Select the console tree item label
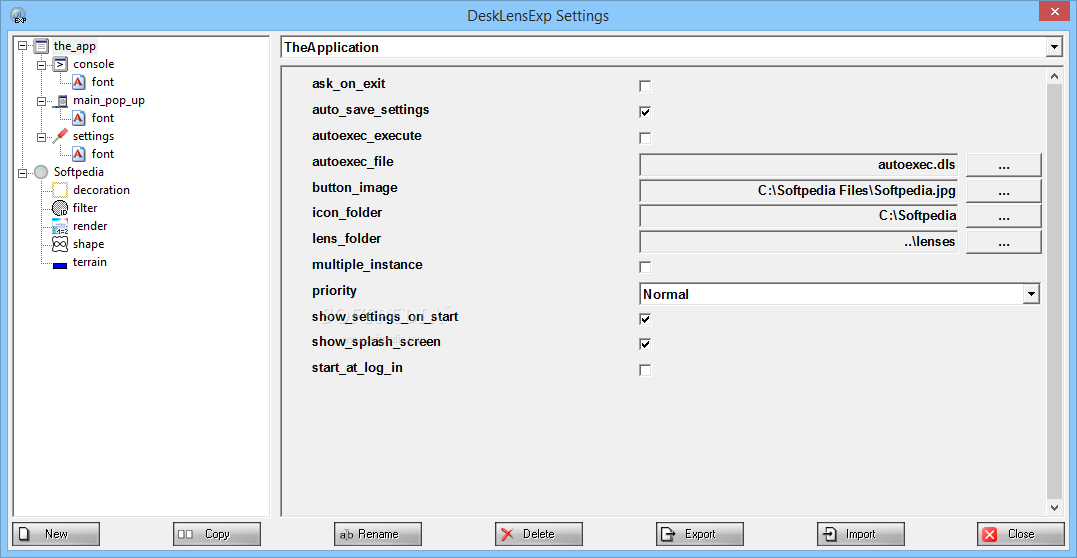 click(93, 65)
